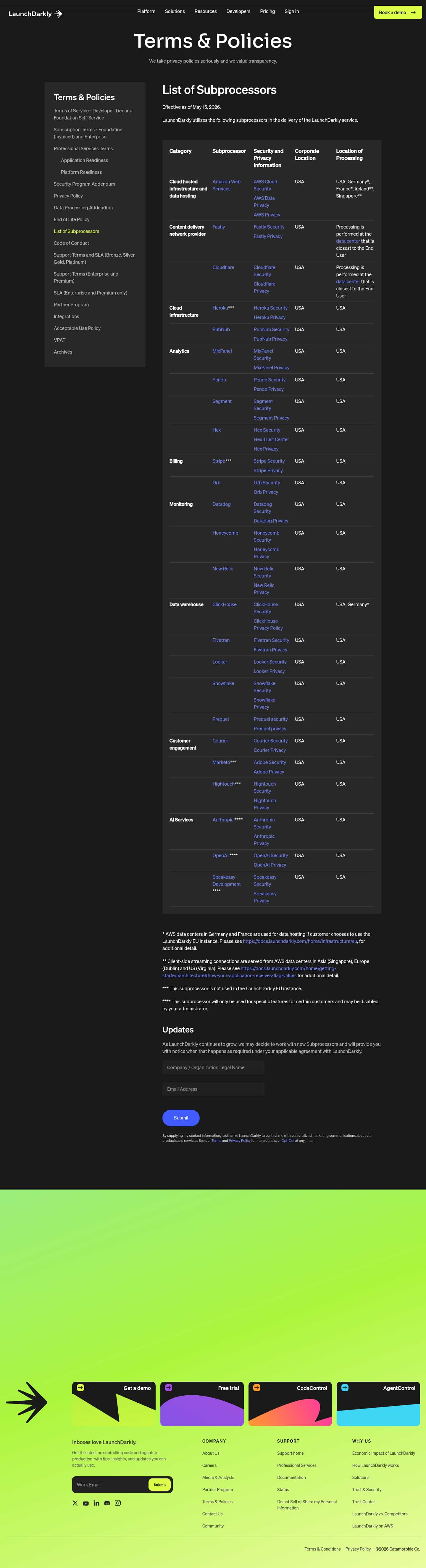Open Professional Services Terms in sidebar
The image size is (426, 1568).
[83, 148]
